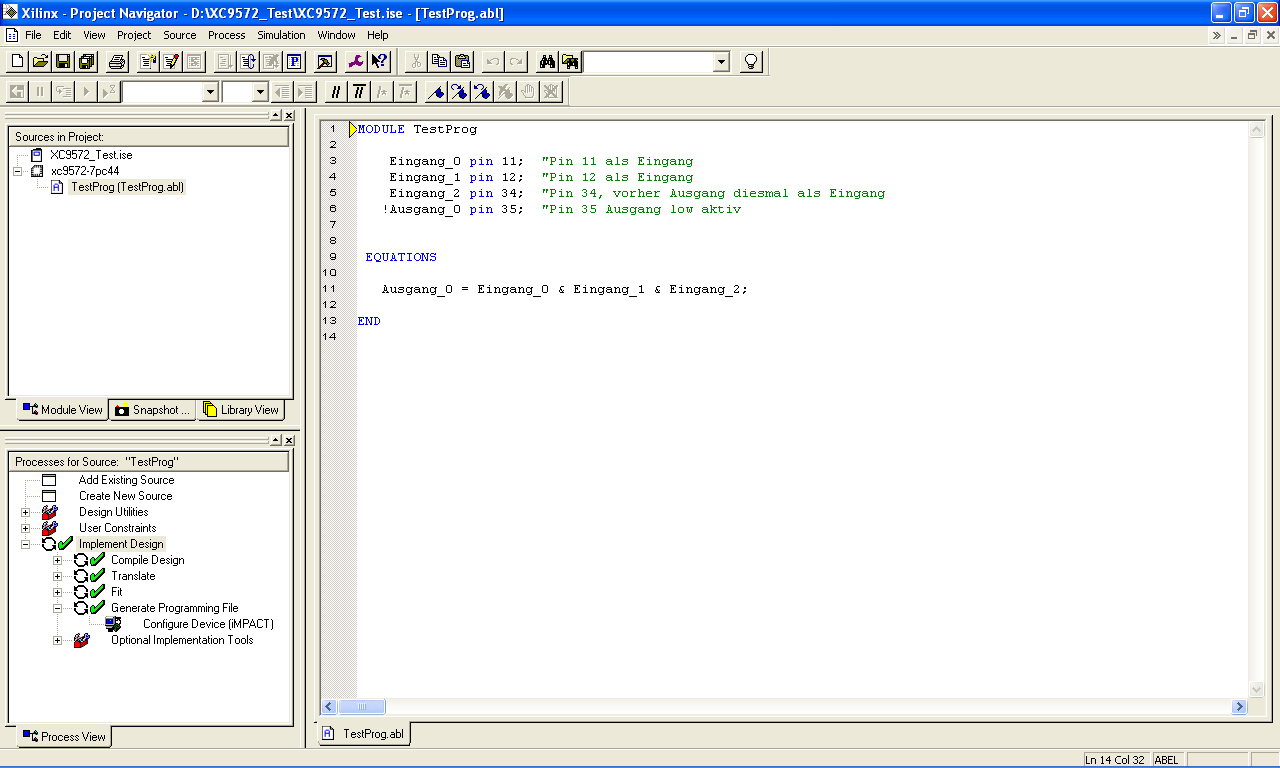Open the search combo box dropdown arrow
The image size is (1280, 768).
722,62
